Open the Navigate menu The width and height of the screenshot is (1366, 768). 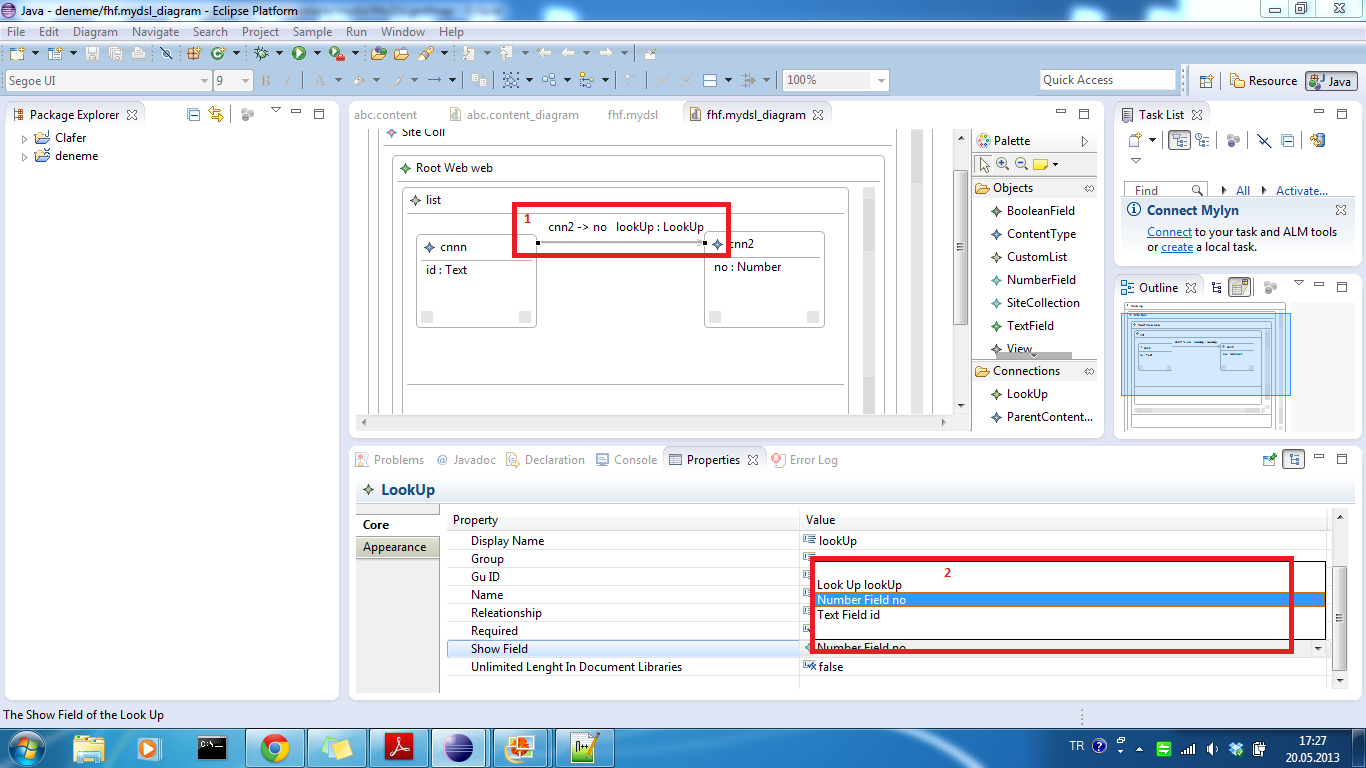(155, 32)
